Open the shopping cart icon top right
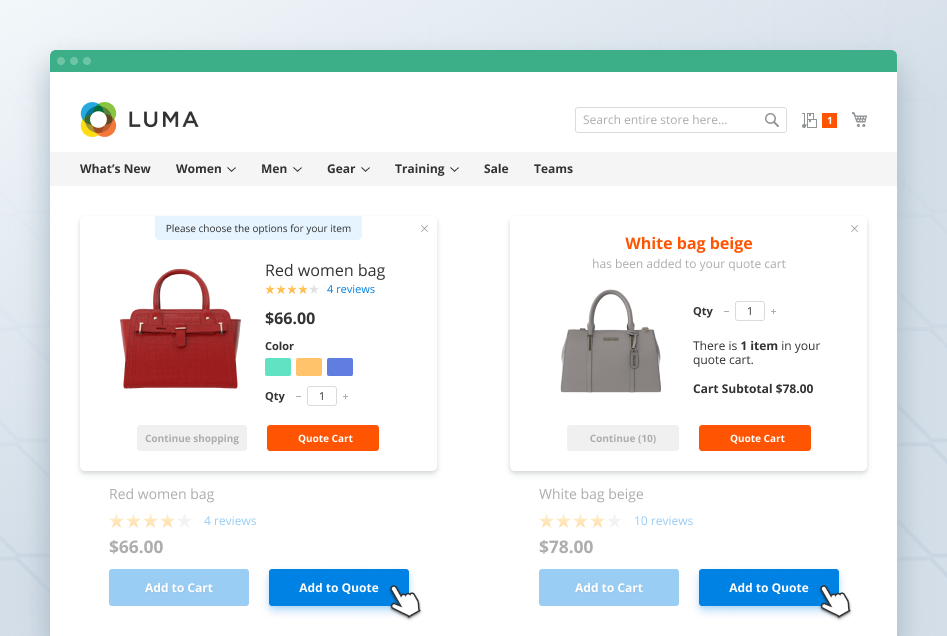The image size is (947, 636). 858,119
